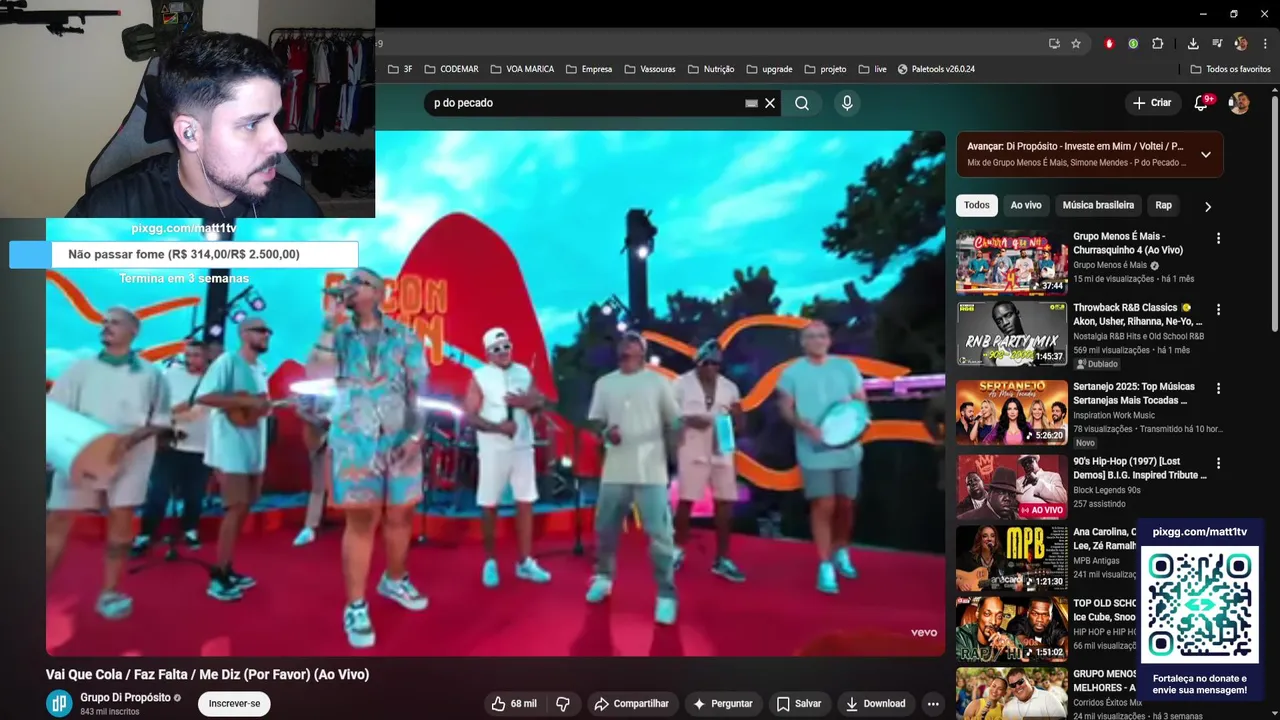Open the CODEMAR bookmark folder
1280x720 pixels.
tap(451, 69)
